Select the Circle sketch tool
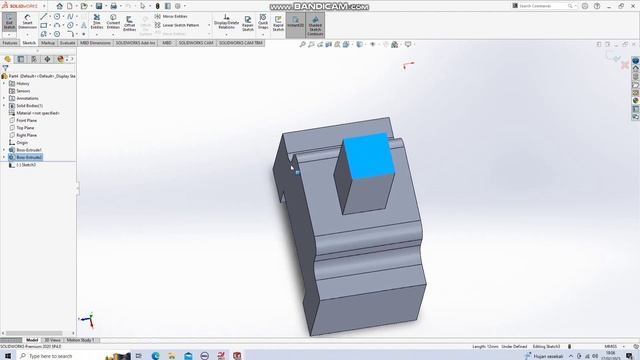 point(57,16)
